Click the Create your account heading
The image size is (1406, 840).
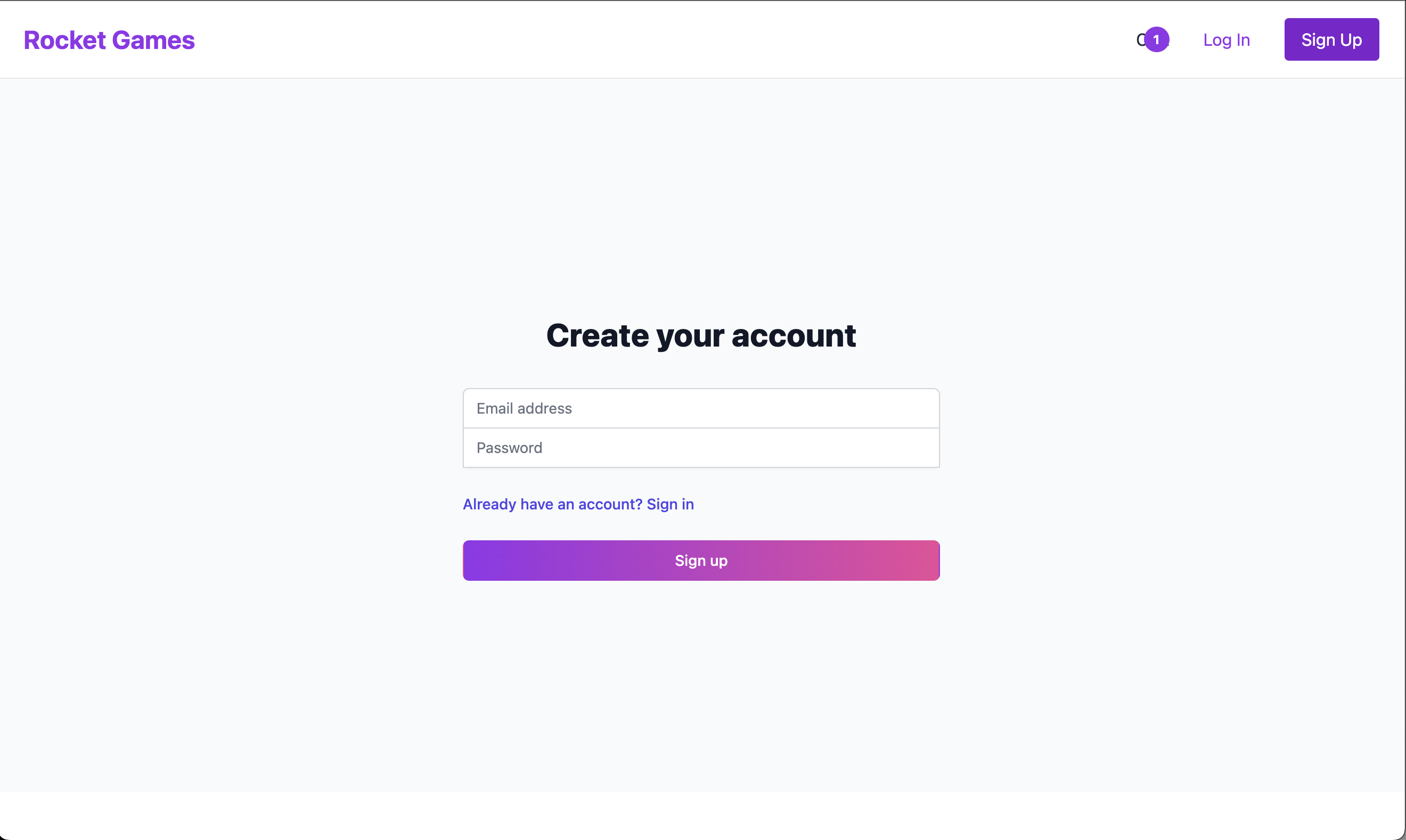click(x=701, y=336)
